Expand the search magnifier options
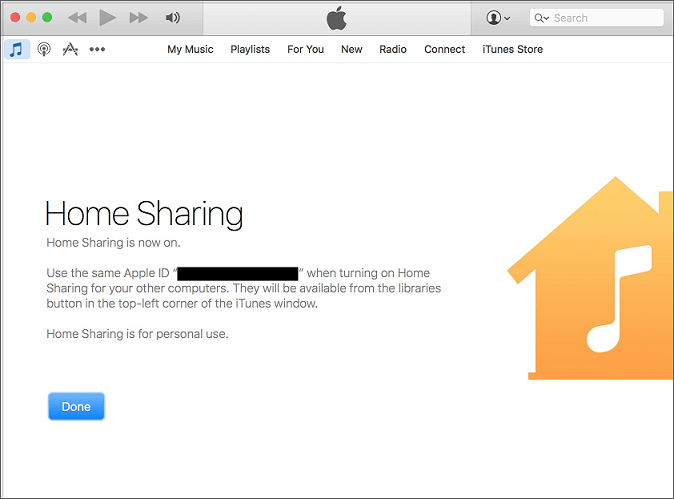 pyautogui.click(x=541, y=18)
